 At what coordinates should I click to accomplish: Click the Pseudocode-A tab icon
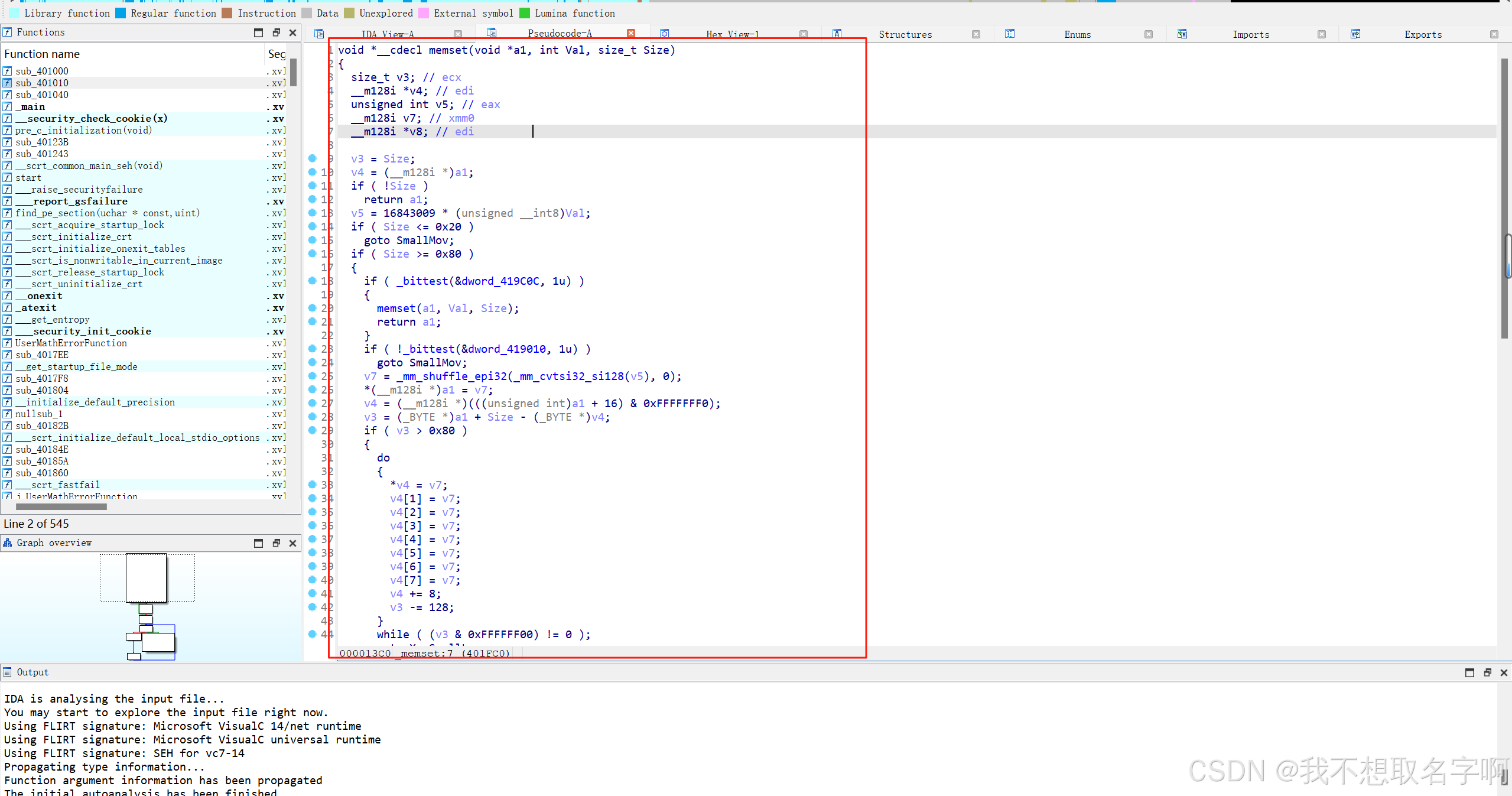[x=493, y=33]
